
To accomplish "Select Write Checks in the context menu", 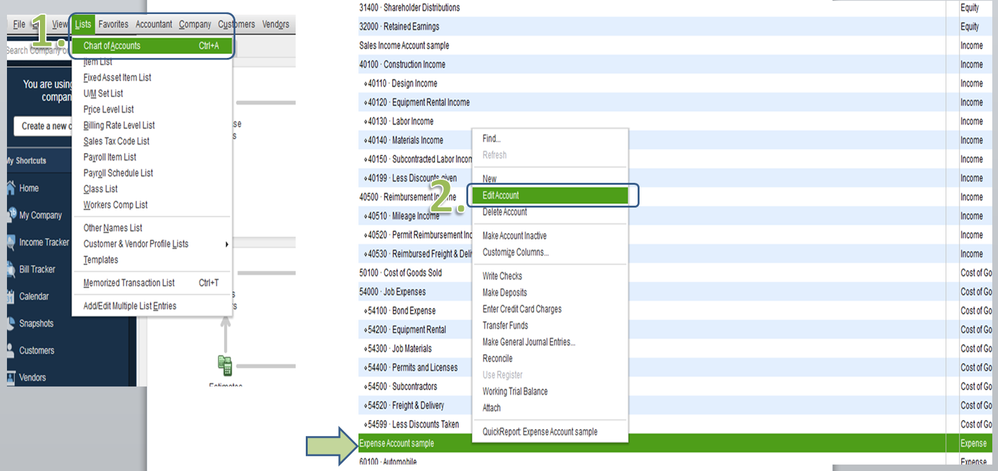I will click(x=502, y=276).
